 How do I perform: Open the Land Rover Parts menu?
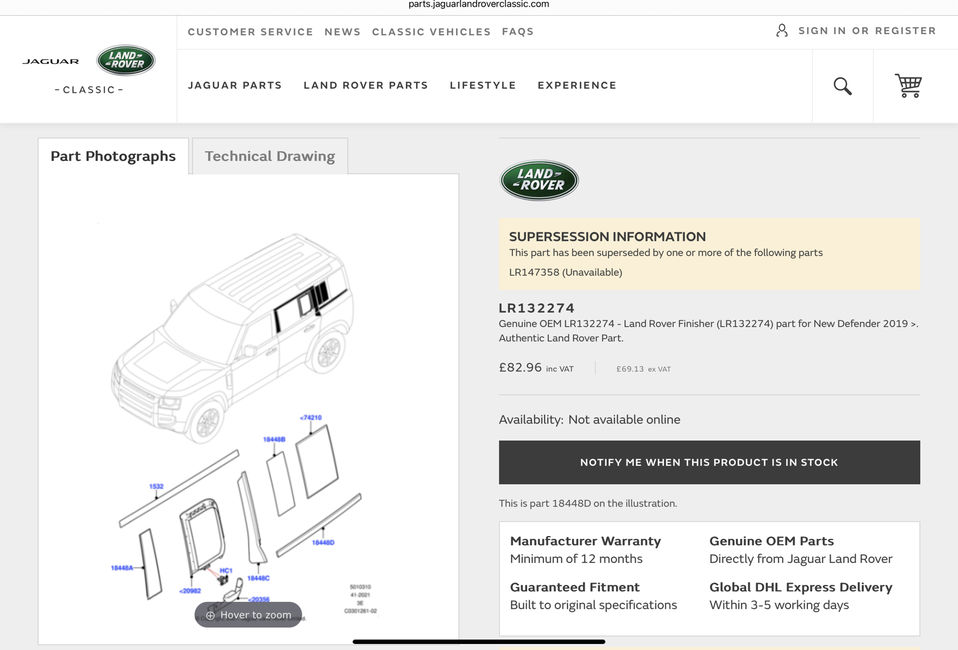point(365,86)
